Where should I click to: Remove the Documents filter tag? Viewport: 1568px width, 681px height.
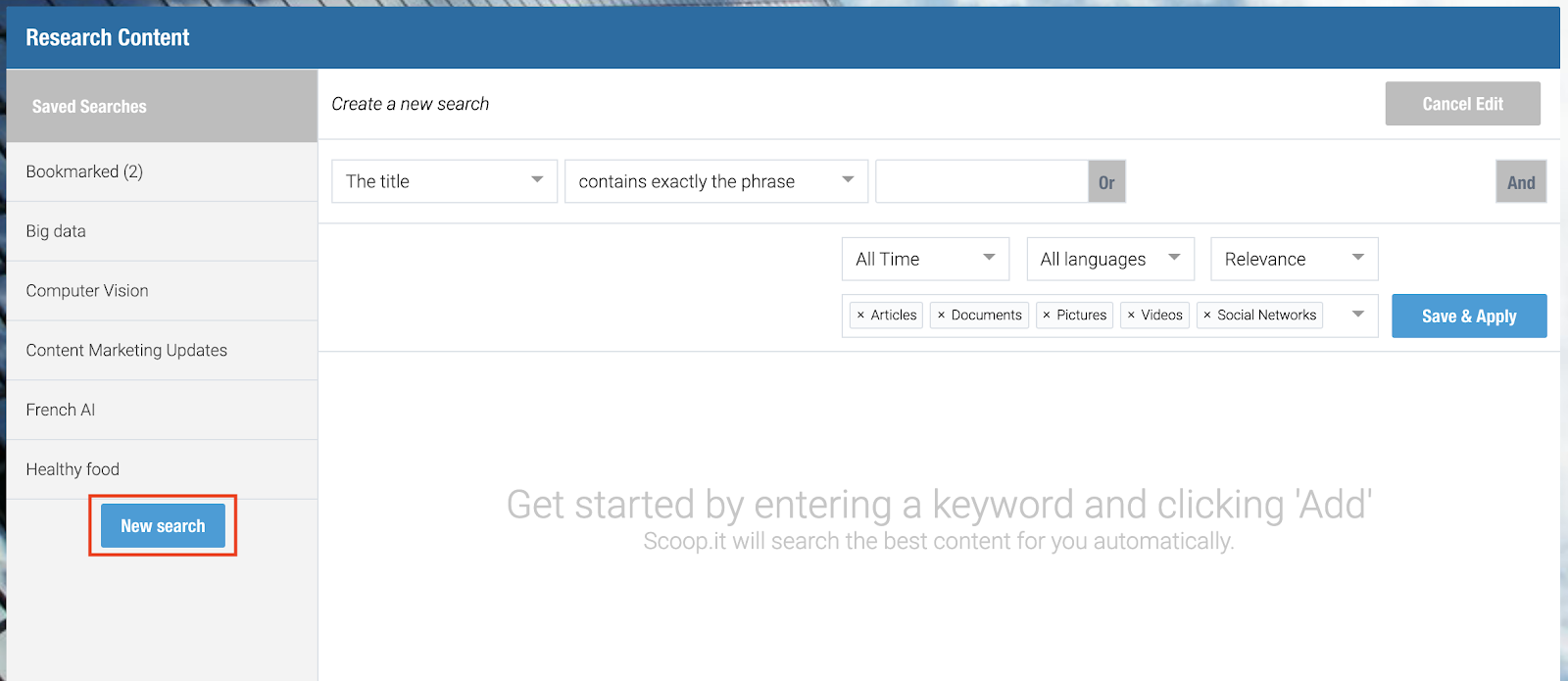pyautogui.click(x=941, y=316)
